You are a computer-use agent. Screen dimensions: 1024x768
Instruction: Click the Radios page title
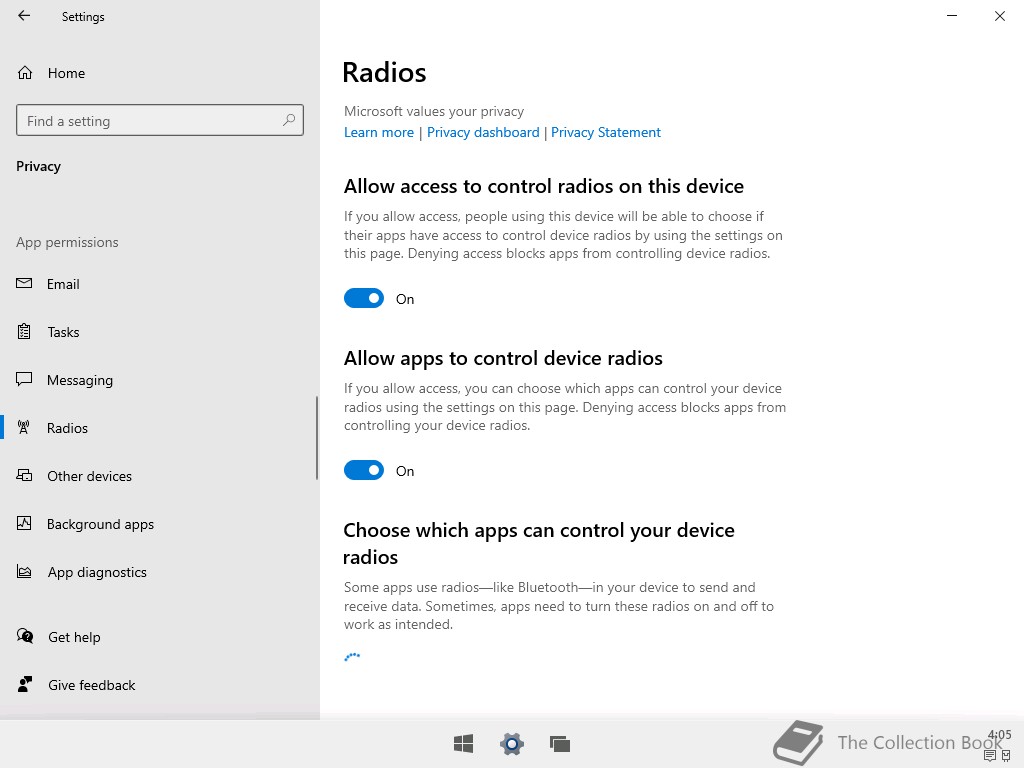[384, 72]
